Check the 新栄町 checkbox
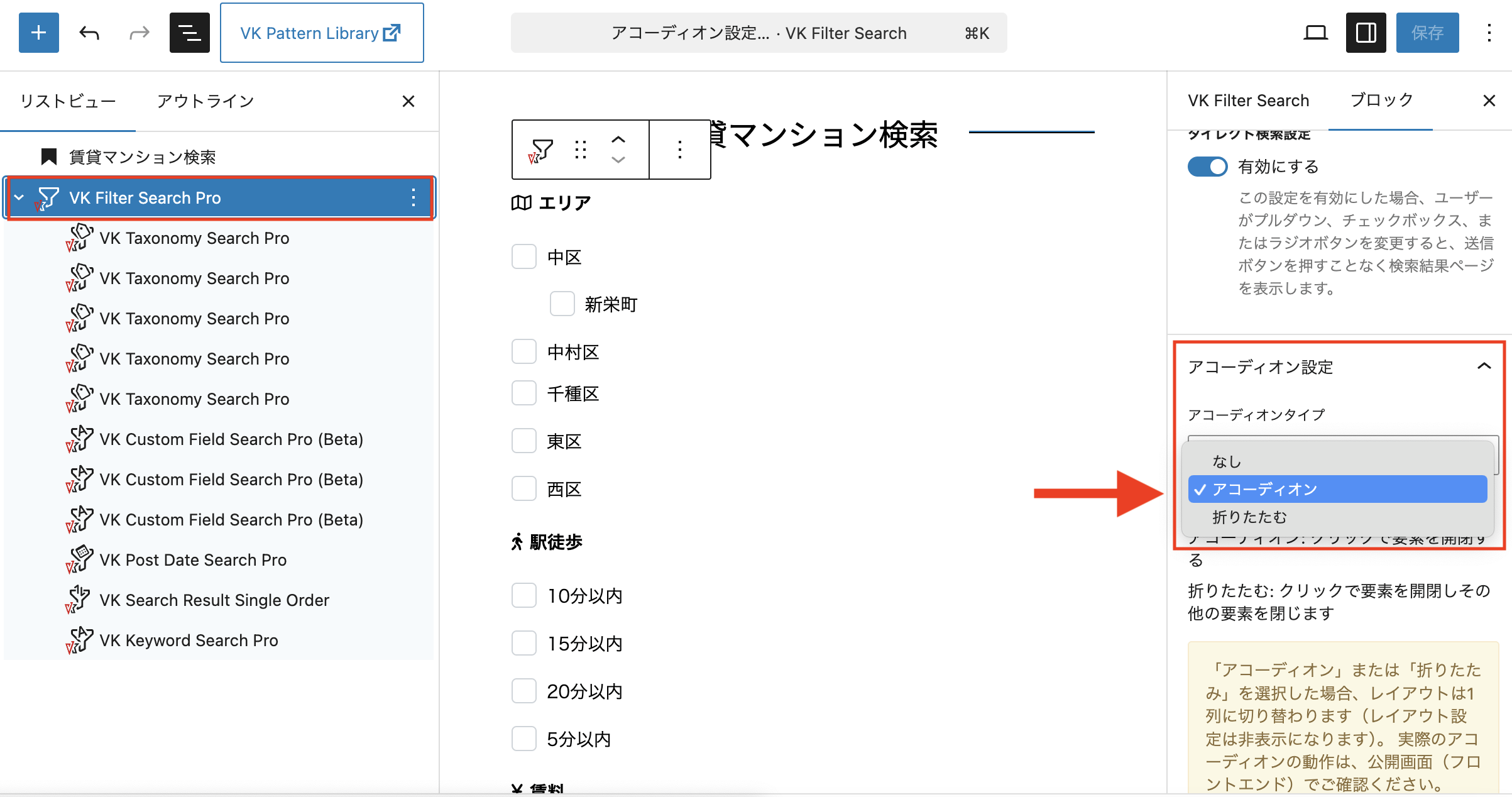The image size is (1512, 797). pyautogui.click(x=562, y=304)
